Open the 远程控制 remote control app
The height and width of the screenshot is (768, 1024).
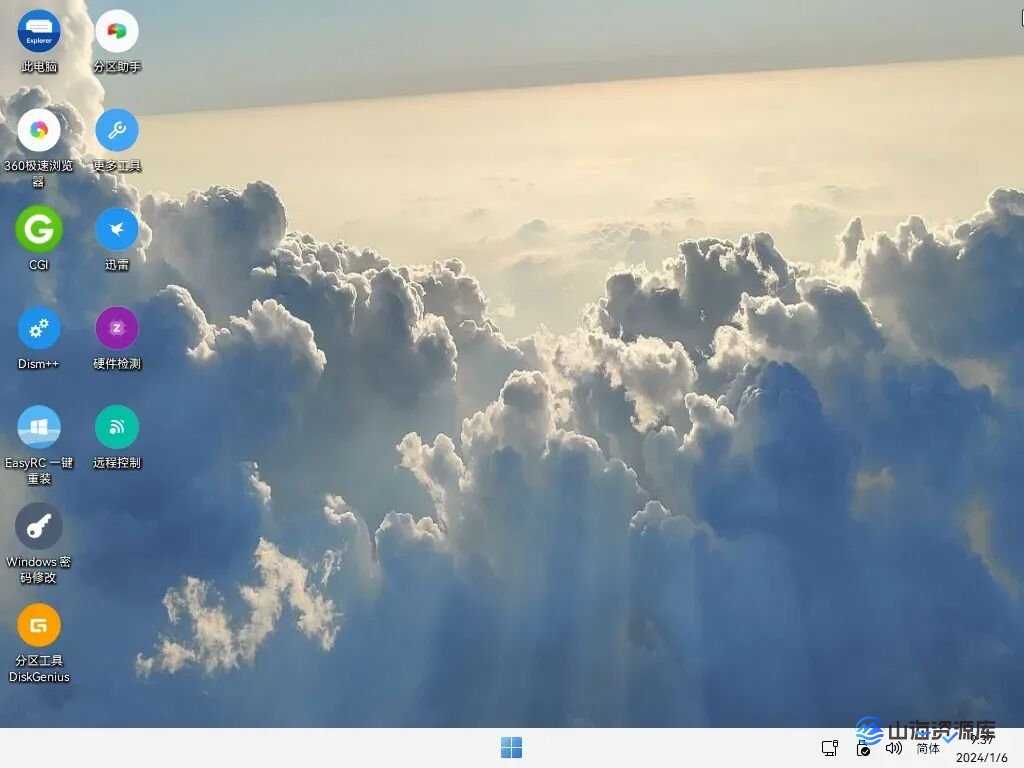pos(116,430)
